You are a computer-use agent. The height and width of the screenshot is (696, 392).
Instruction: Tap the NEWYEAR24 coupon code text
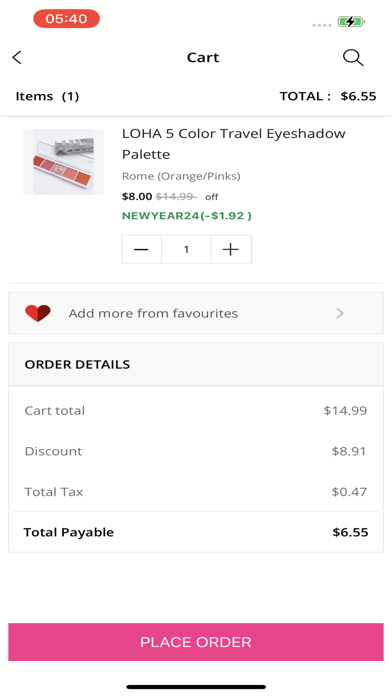[x=187, y=216]
